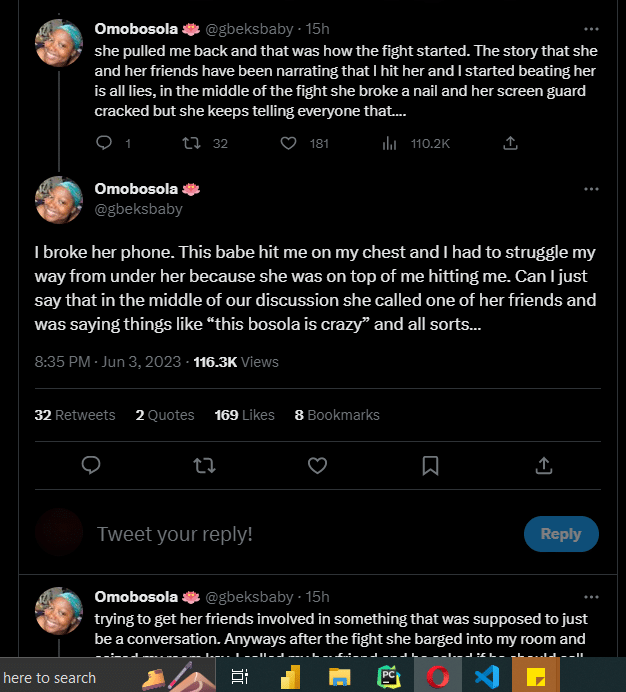Open the 32 Retweets list
Image resolution: width=626 pixels, height=692 pixels.
(75, 414)
